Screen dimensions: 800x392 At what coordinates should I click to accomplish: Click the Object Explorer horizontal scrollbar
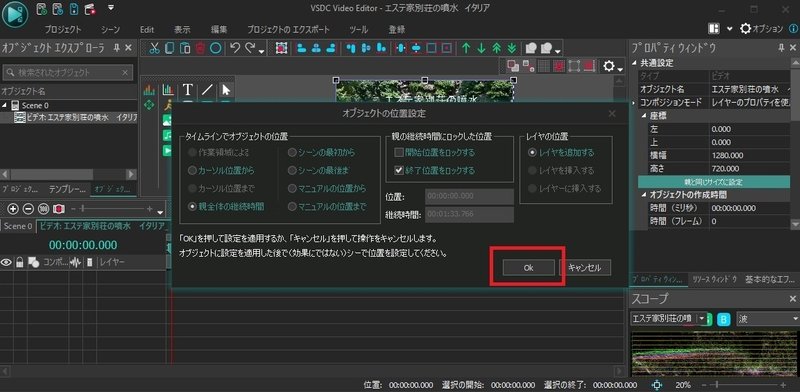click(68, 175)
